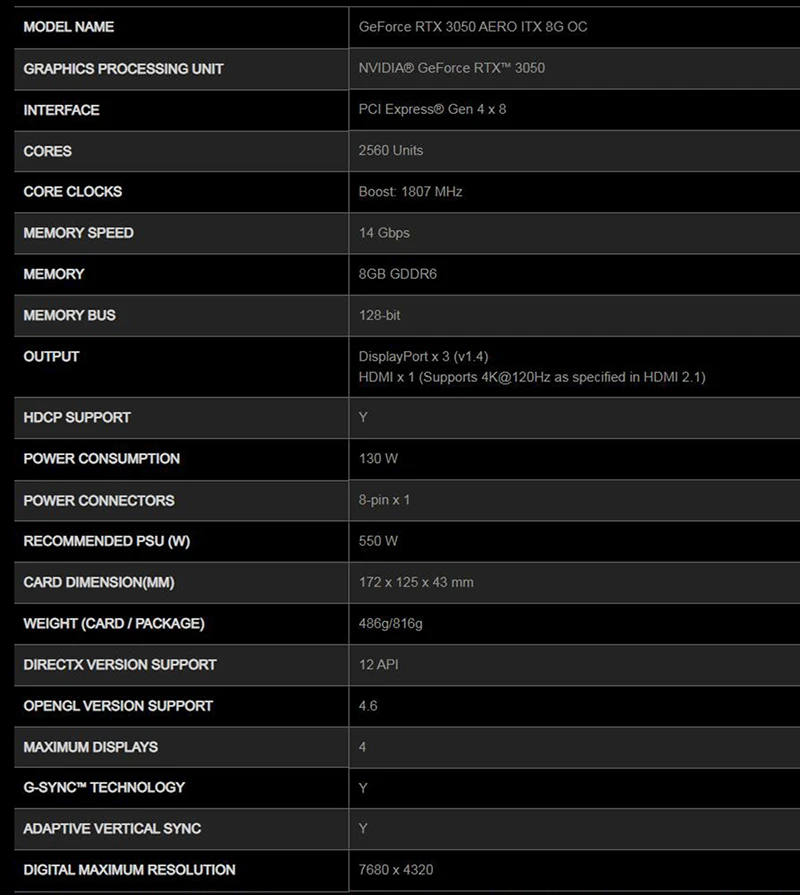Click the PCI Express Gen 4 x 8 value

click(432, 109)
